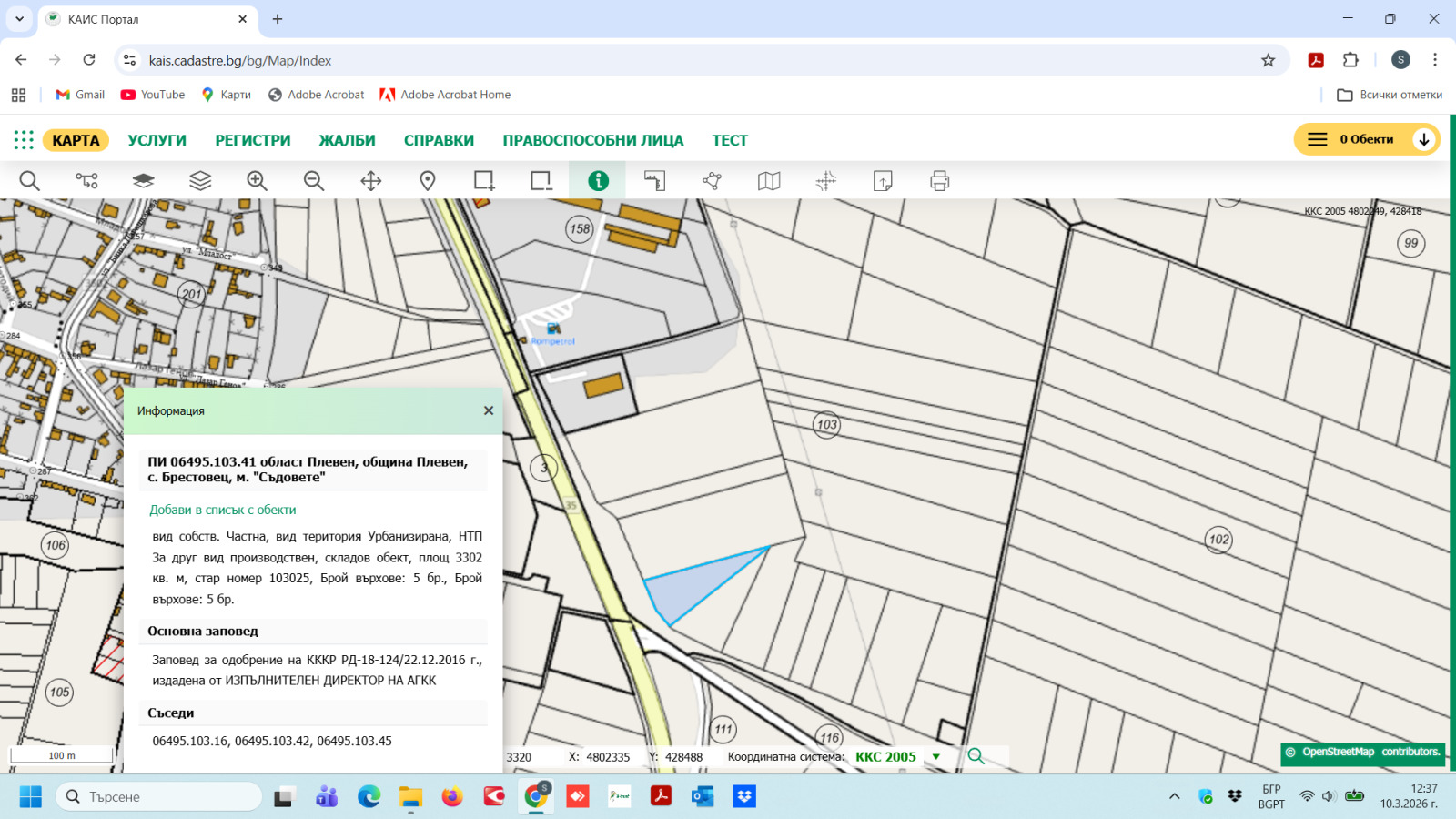The image size is (1456, 819).
Task: Close the Информация panel
Action: pos(489,410)
